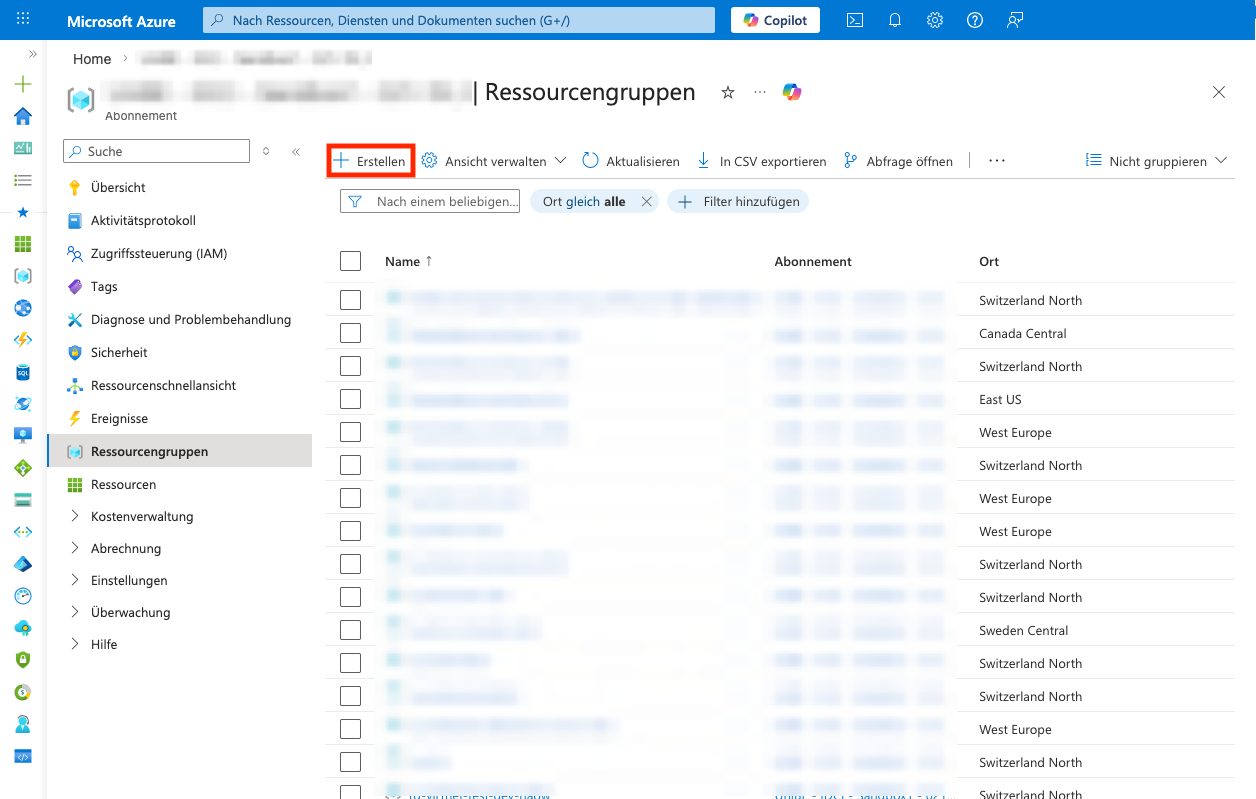Click 'Filter hinzufügen' button
The height and width of the screenshot is (799, 1256).
(x=739, y=202)
